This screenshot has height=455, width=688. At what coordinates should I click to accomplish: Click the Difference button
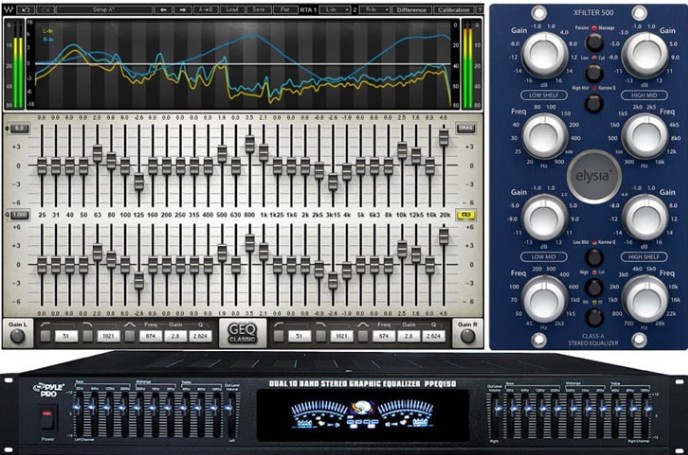412,10
